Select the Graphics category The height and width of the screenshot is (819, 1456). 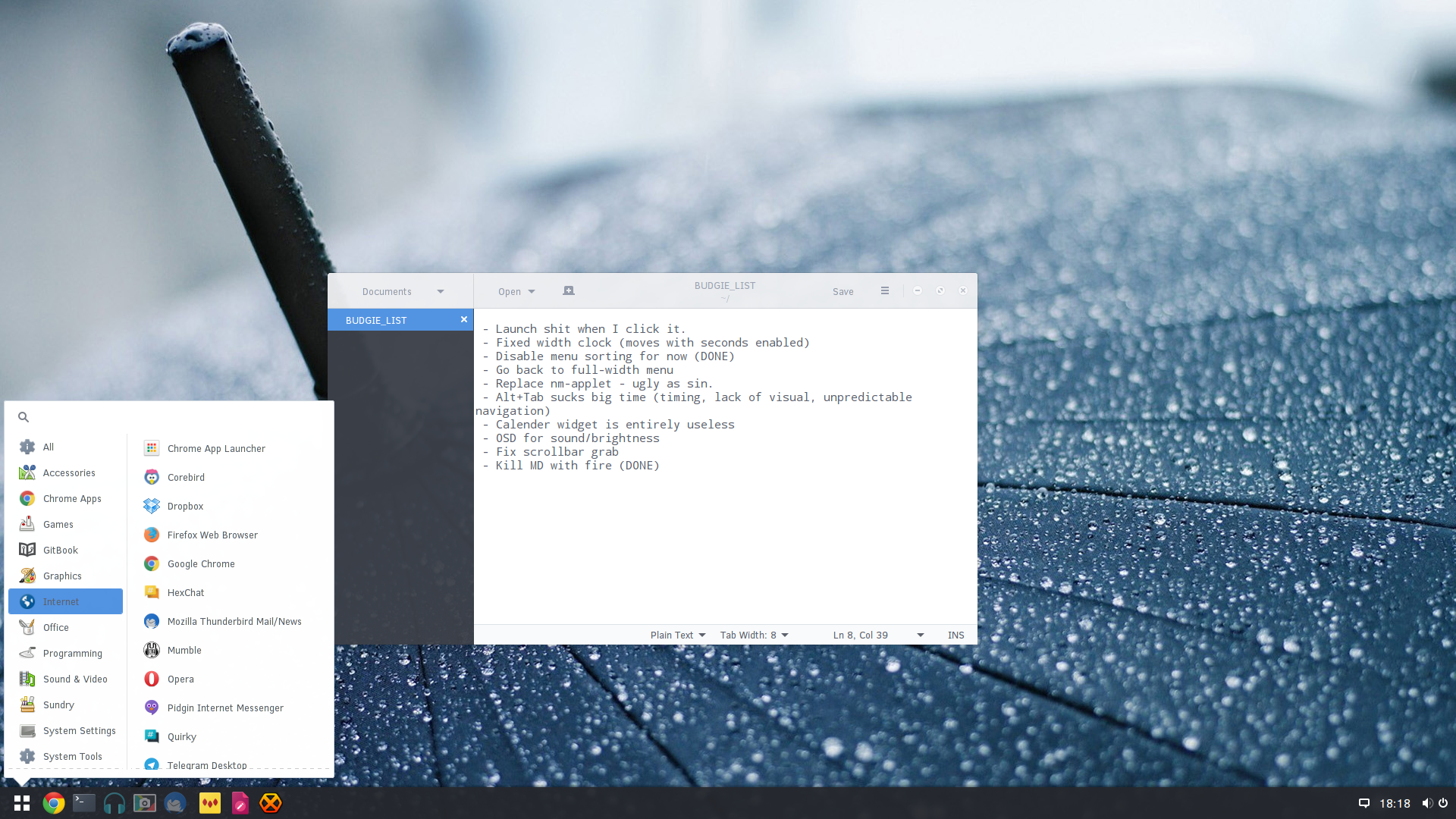tap(66, 576)
